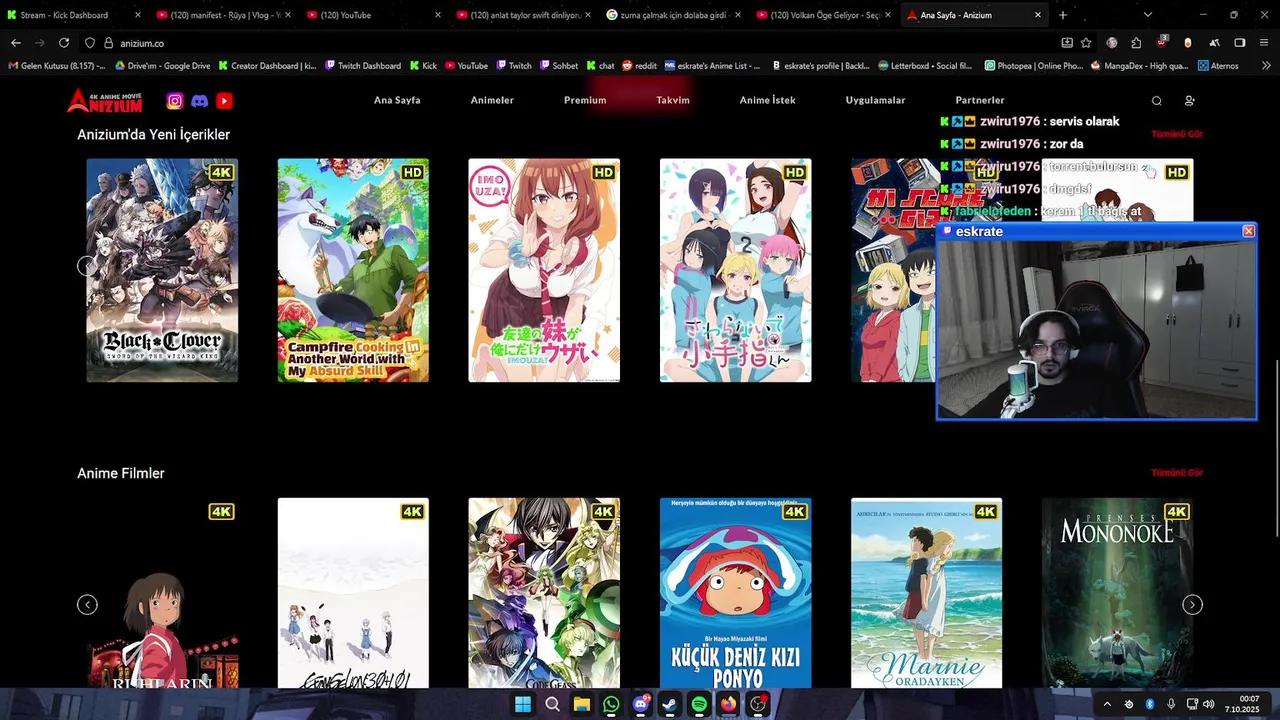Open the Code Geass movie poster
This screenshot has width=1280, height=720.
[x=544, y=593]
